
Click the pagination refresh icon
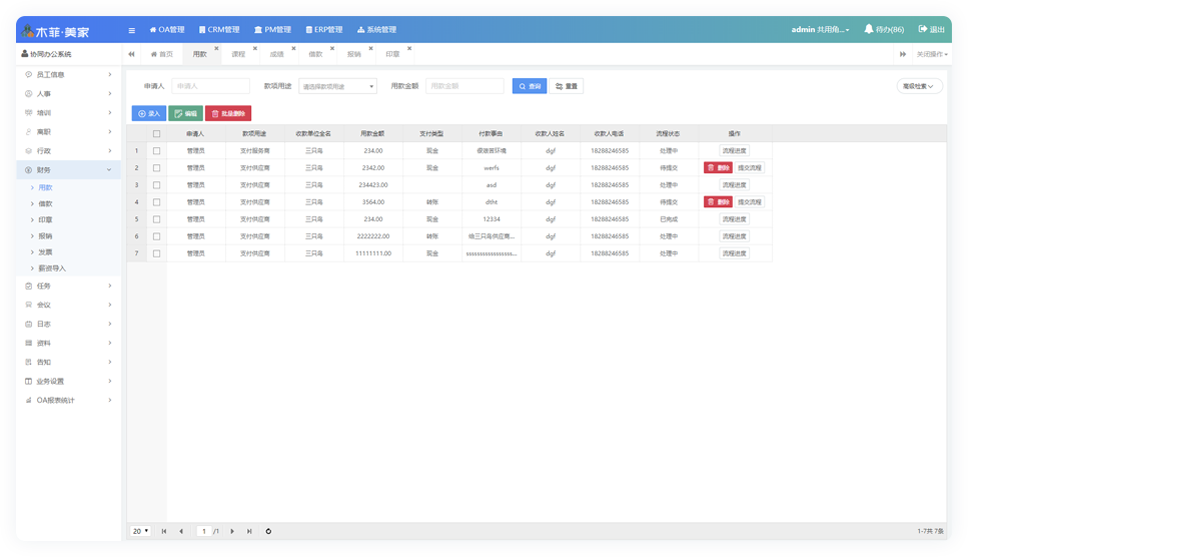click(268, 531)
